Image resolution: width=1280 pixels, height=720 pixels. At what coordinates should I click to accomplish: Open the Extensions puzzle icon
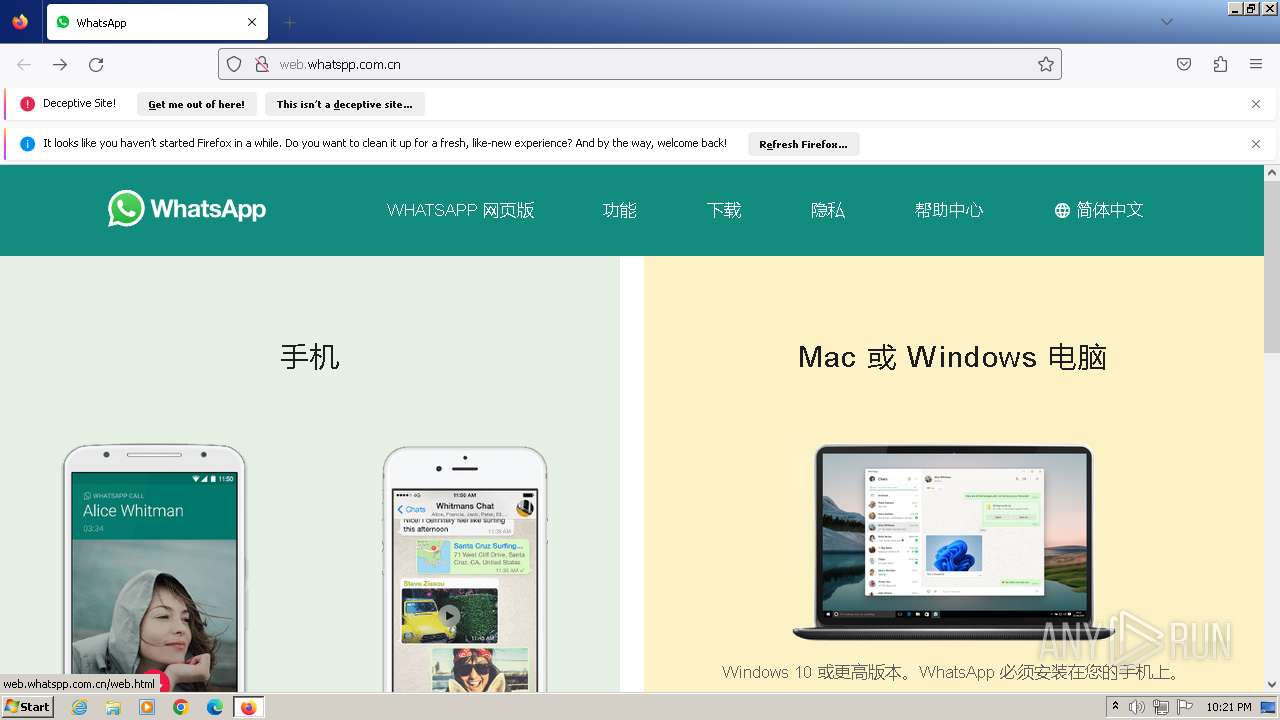click(1220, 64)
